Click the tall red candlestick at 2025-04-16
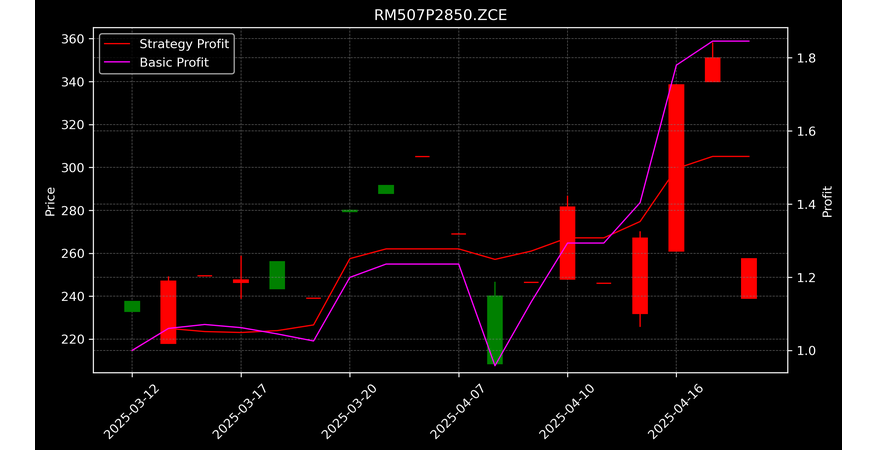Screen dimensions: 878x450 (676, 168)
